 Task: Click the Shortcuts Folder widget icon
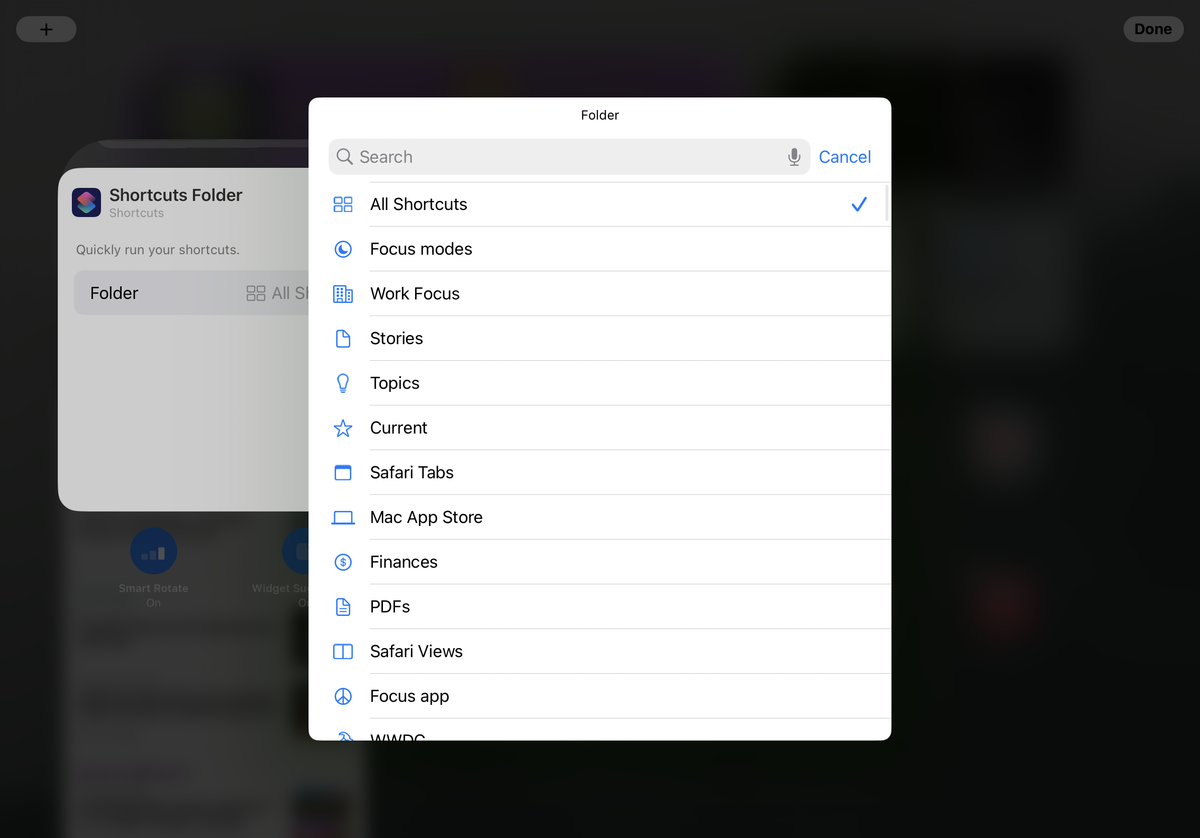point(86,202)
